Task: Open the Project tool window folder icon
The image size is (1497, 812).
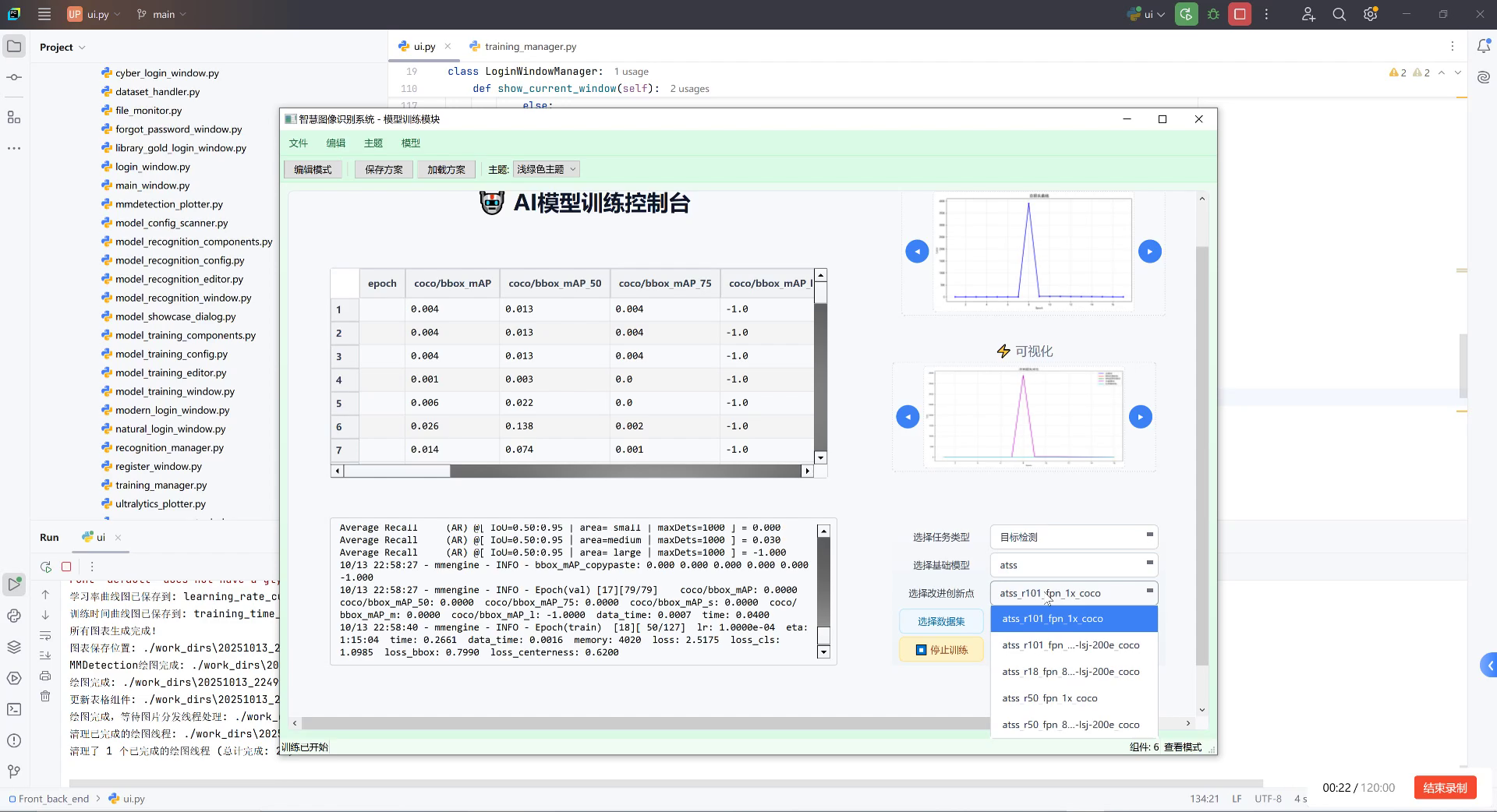Action: click(x=14, y=47)
